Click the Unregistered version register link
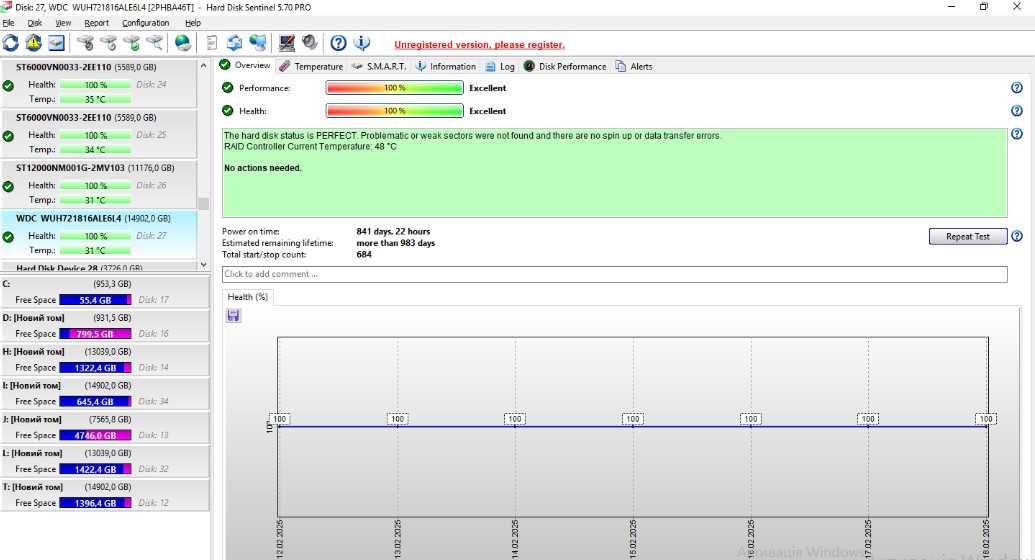This screenshot has height=560, width=1035. click(479, 45)
